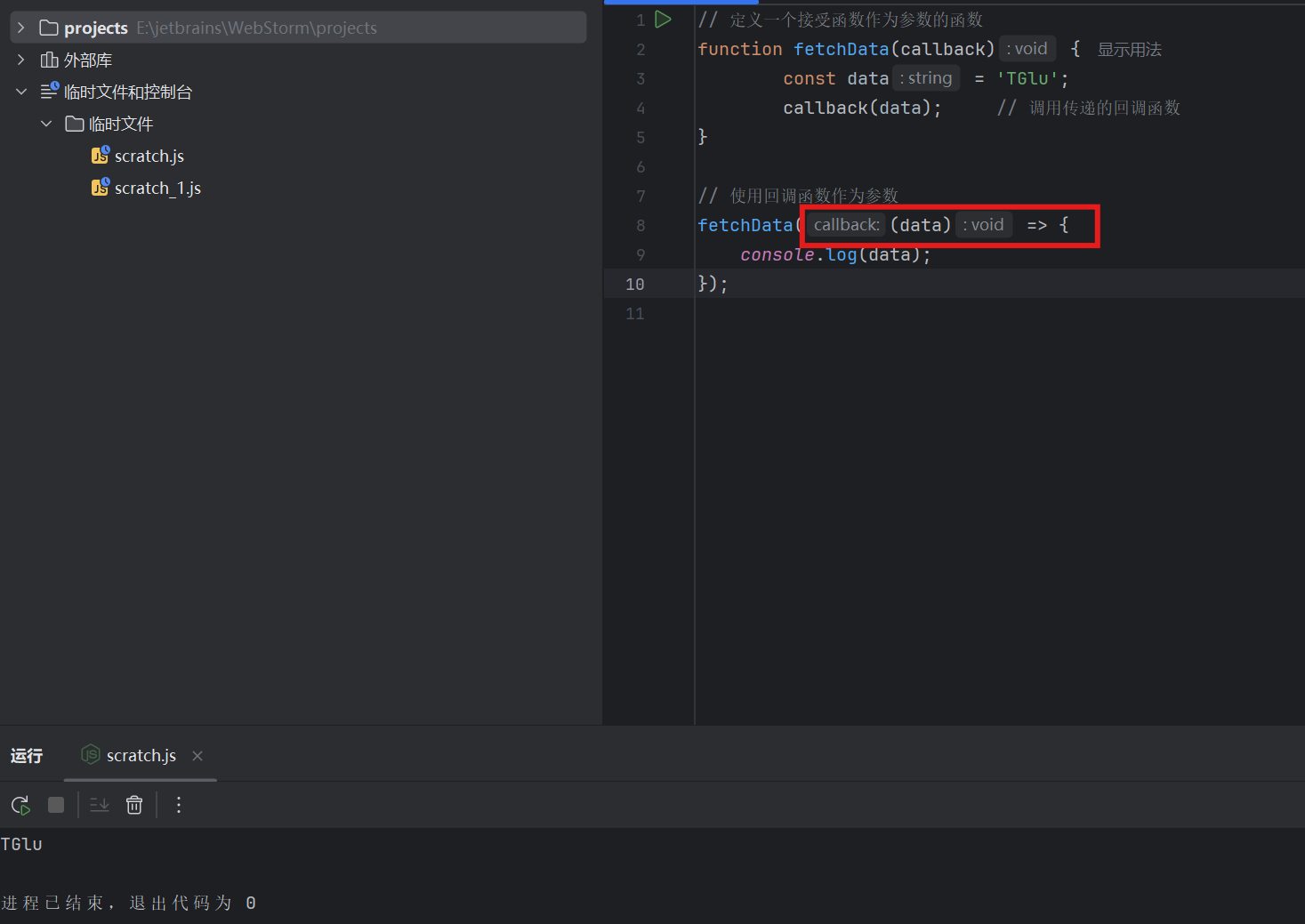This screenshot has width=1305, height=924.
Task: Click the 进程已结束 exit code message
Action: pyautogui.click(x=128, y=903)
